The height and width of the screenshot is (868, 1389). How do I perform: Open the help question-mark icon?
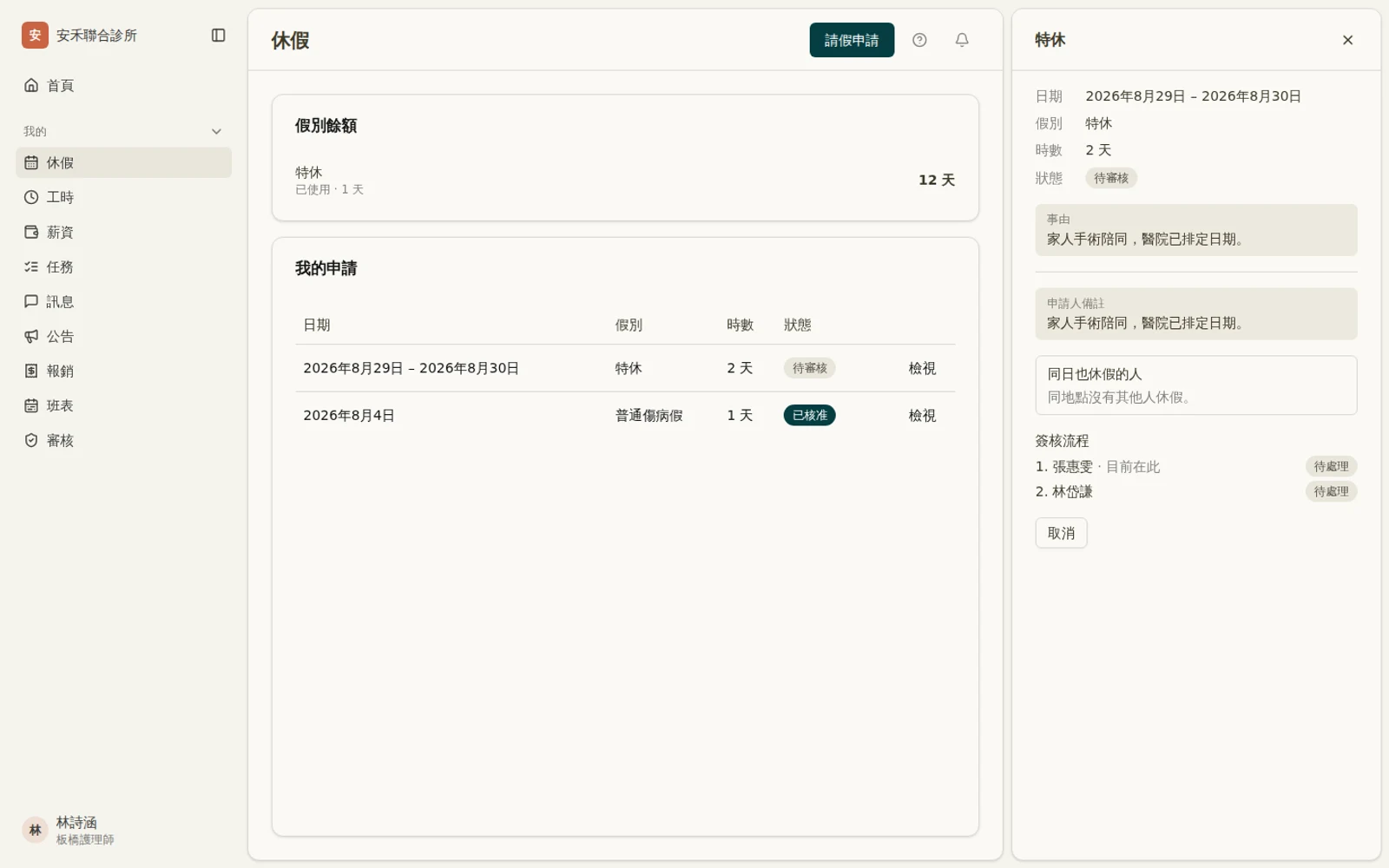pyautogui.click(x=919, y=40)
